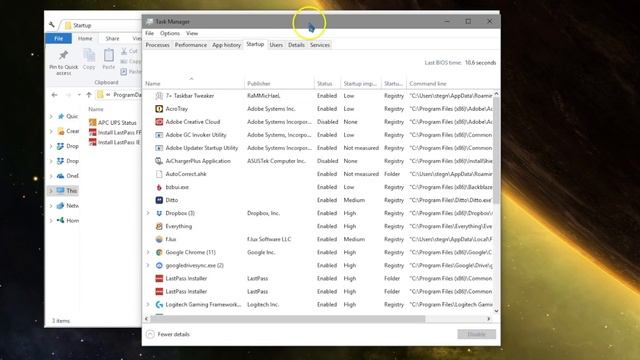Click the Ditto app icon
Viewport: 640px width, 360px height.
(159, 200)
